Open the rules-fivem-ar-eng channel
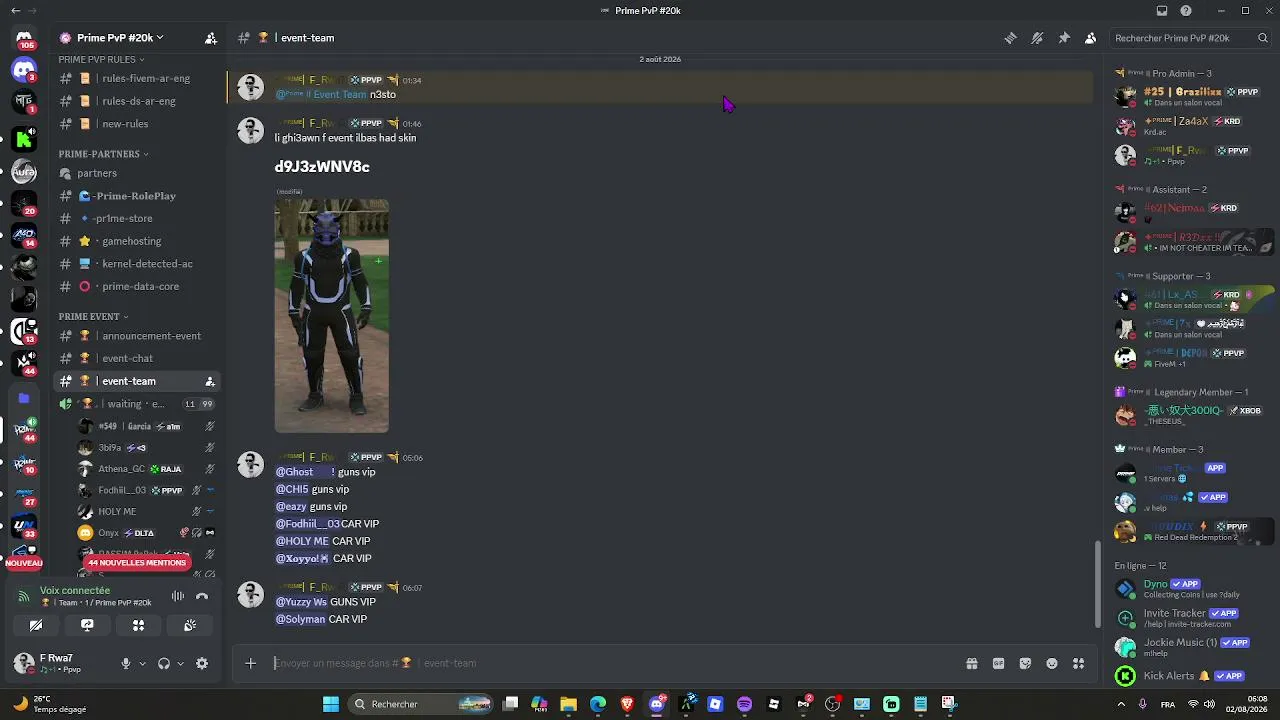 [137, 78]
